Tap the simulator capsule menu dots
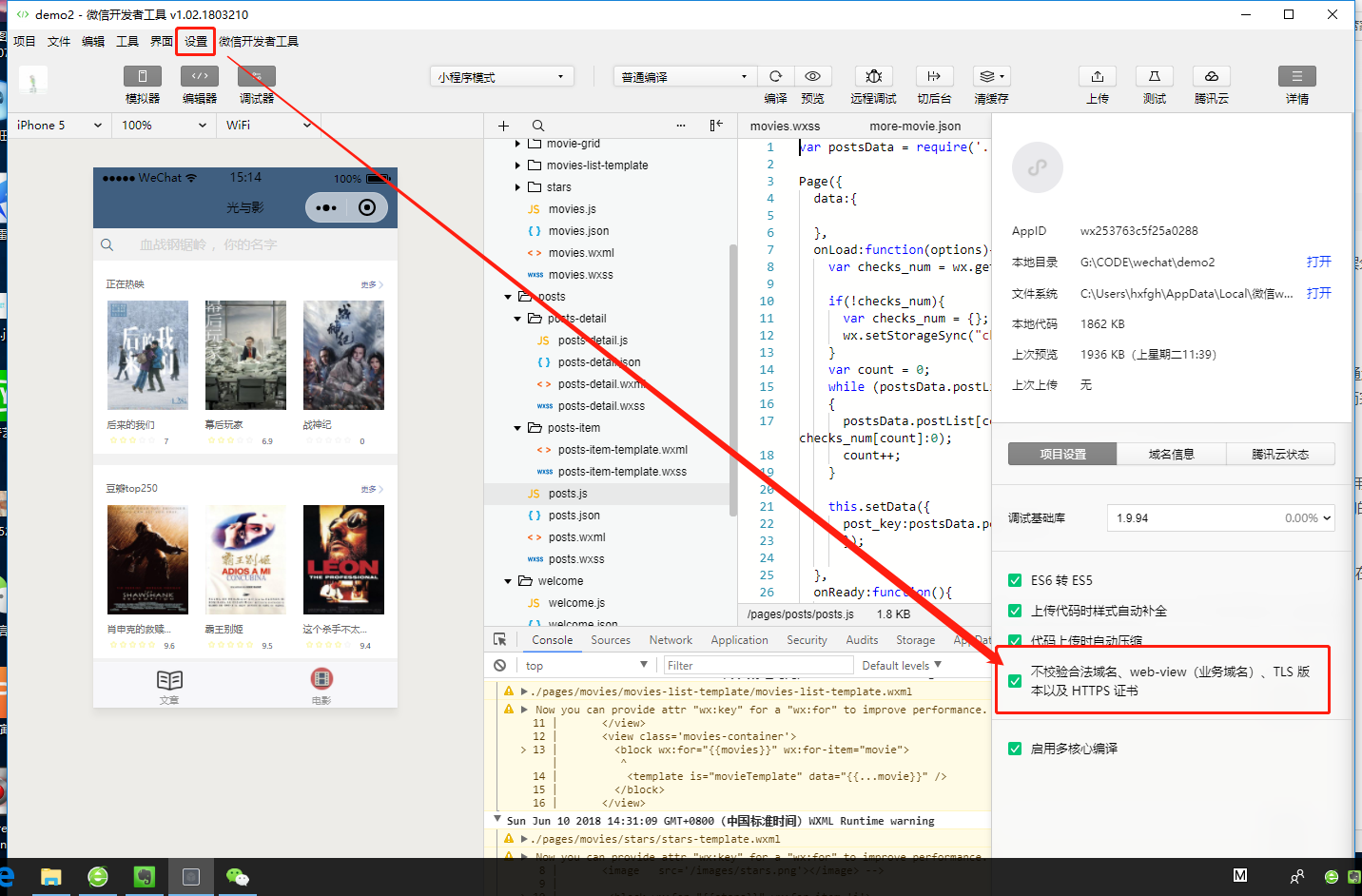The width and height of the screenshot is (1362, 896). 326,207
